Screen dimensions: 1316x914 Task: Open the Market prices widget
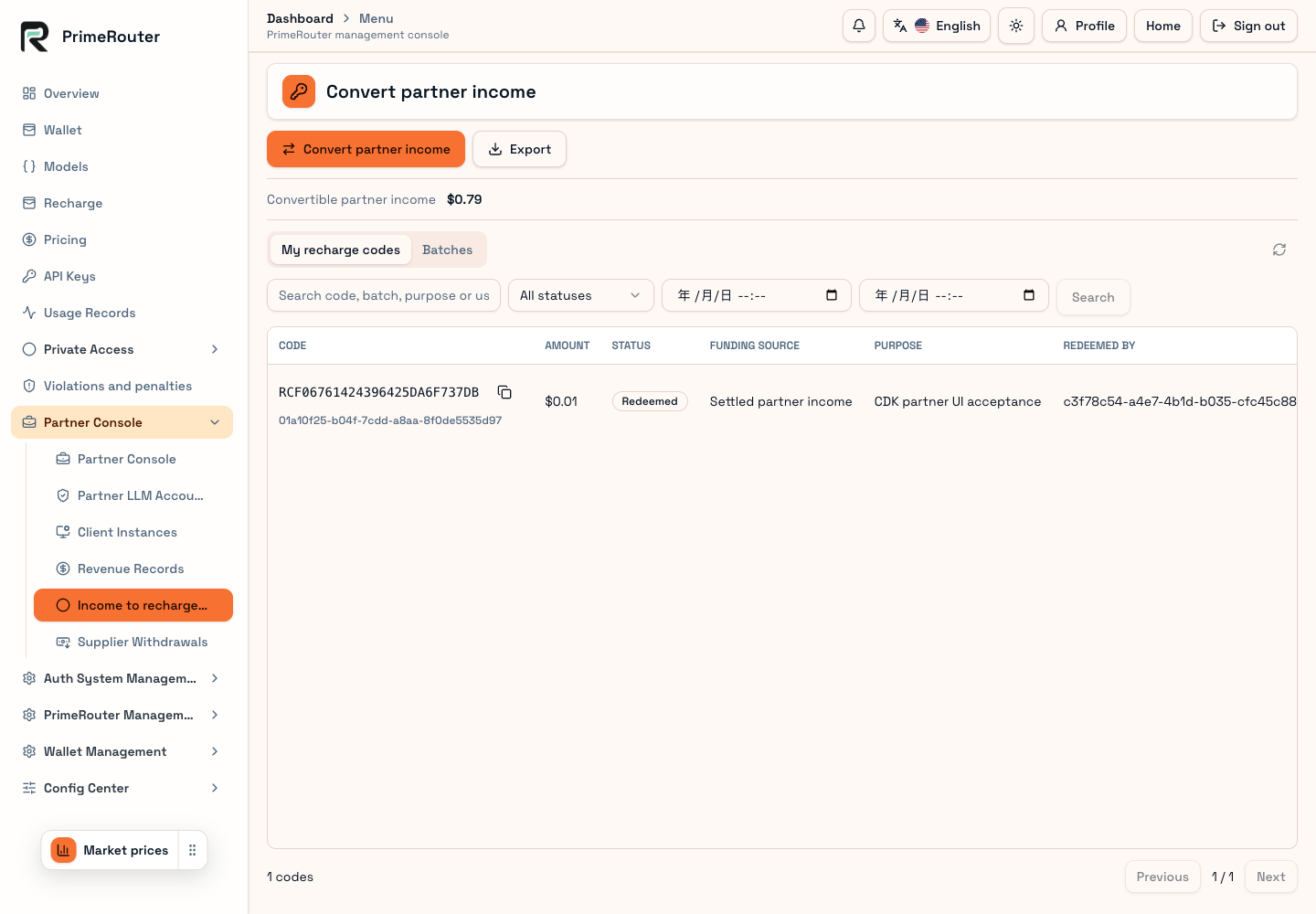pyautogui.click(x=110, y=850)
